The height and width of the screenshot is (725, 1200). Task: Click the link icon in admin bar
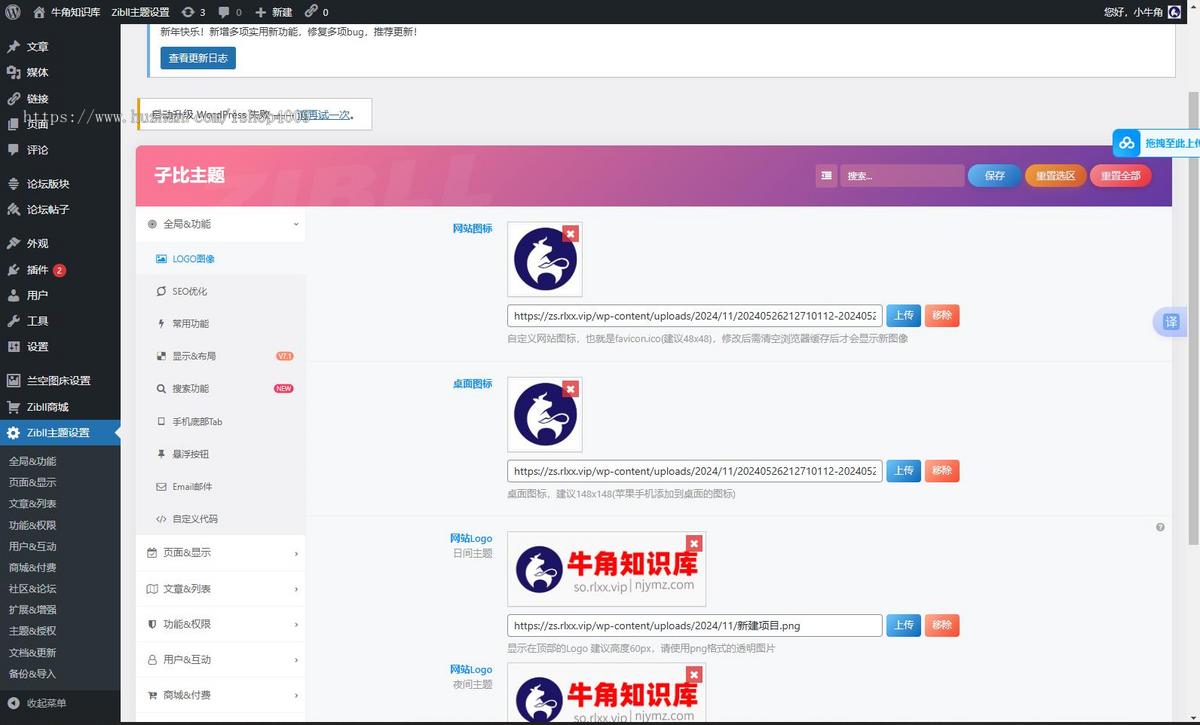[317, 12]
